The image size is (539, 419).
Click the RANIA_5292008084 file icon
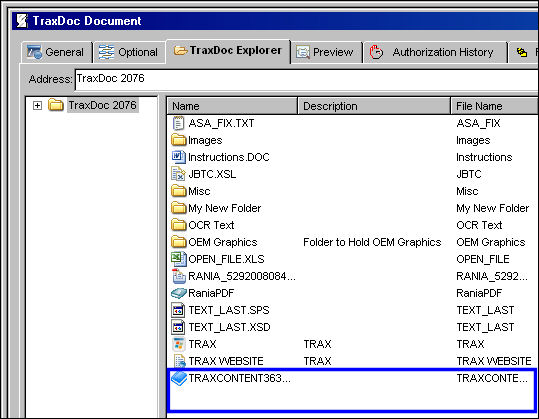(179, 276)
